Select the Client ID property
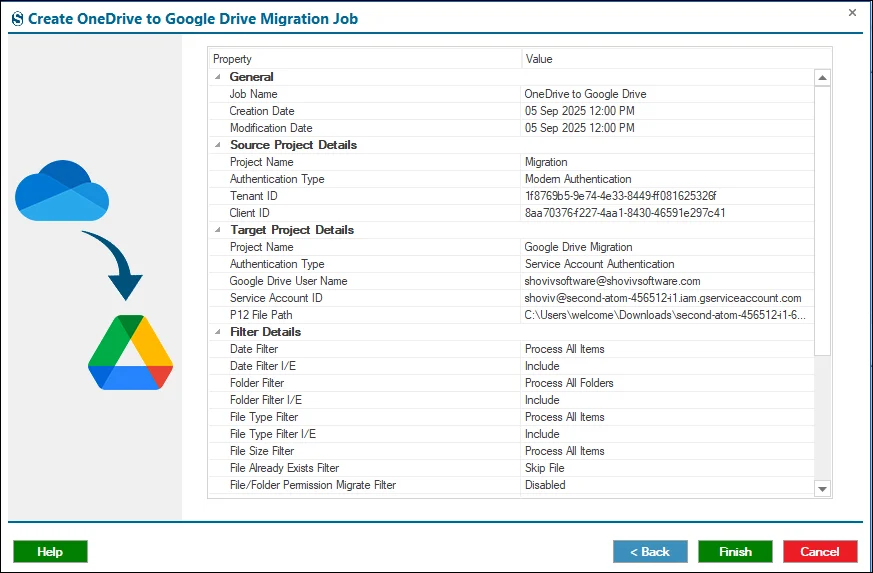Screen dimensions: 873x573 click(249, 213)
